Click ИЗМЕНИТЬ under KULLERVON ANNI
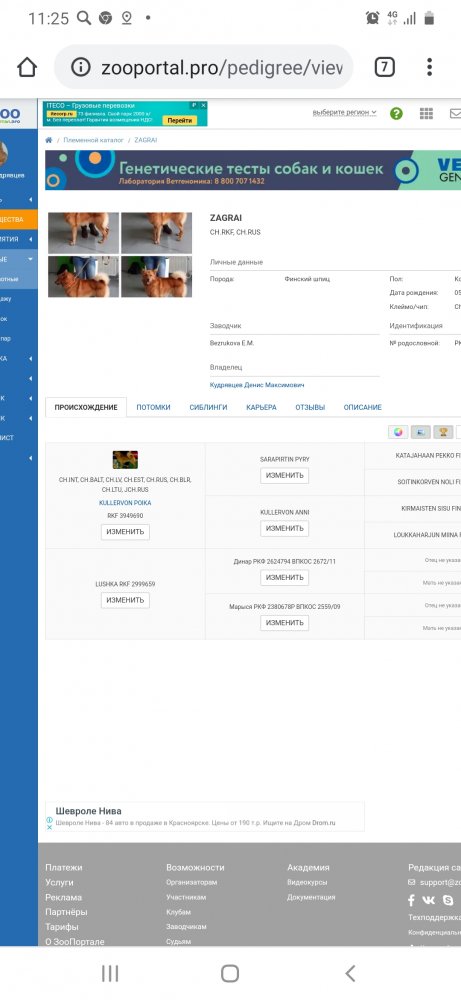This screenshot has width=461, height=1000. 284,529
